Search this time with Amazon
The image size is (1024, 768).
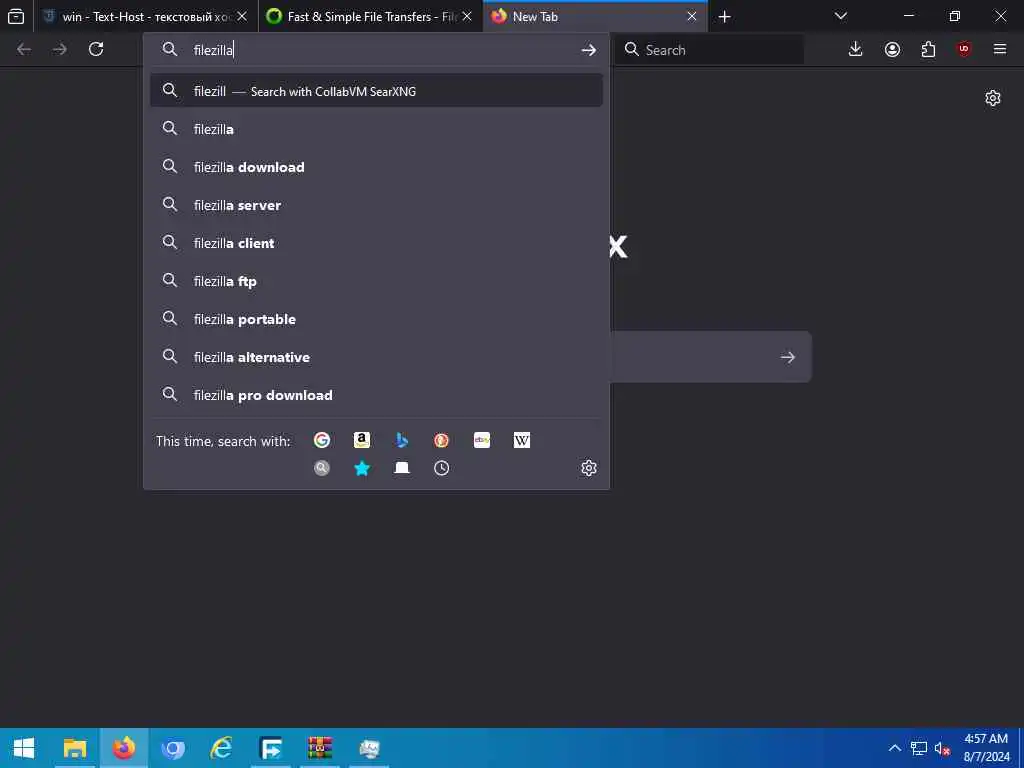tap(362, 440)
